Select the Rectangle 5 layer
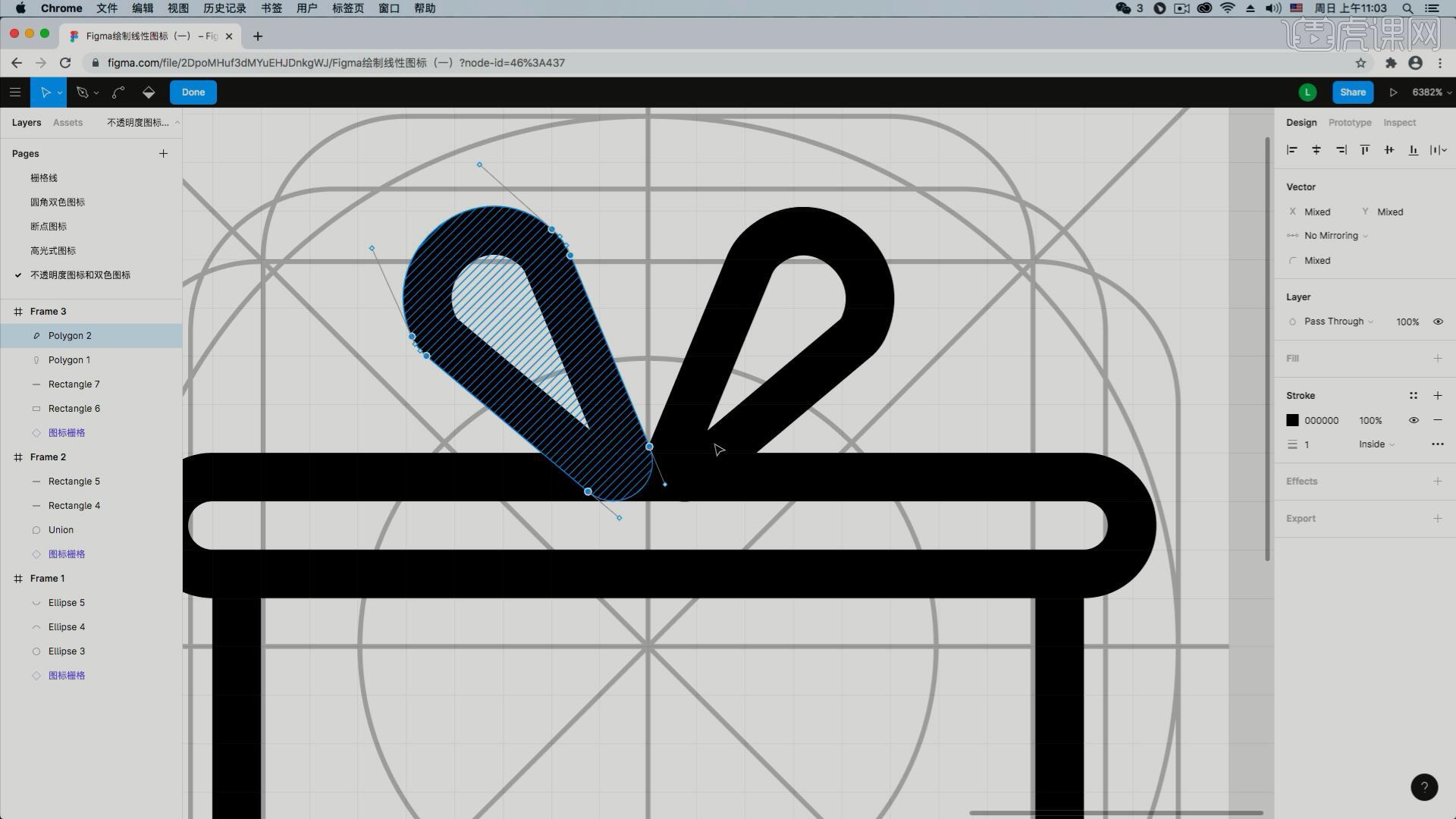This screenshot has width=1456, height=819. coord(91,482)
